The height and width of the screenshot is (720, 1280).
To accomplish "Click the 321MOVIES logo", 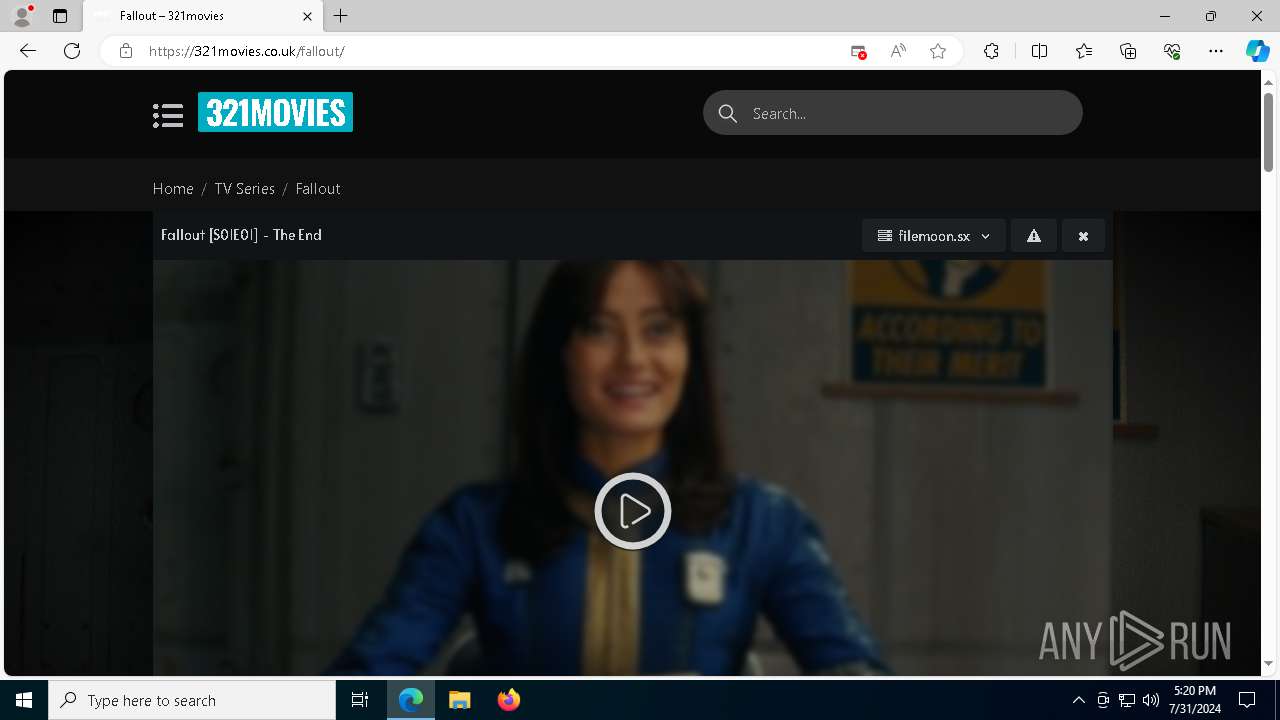I will 275,112.
